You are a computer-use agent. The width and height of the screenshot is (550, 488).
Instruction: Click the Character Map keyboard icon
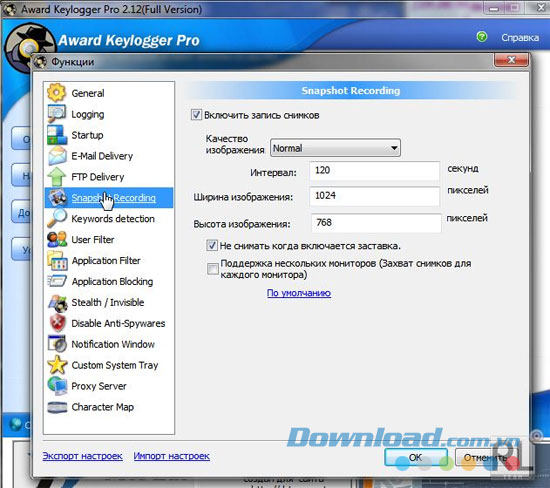[x=57, y=407]
